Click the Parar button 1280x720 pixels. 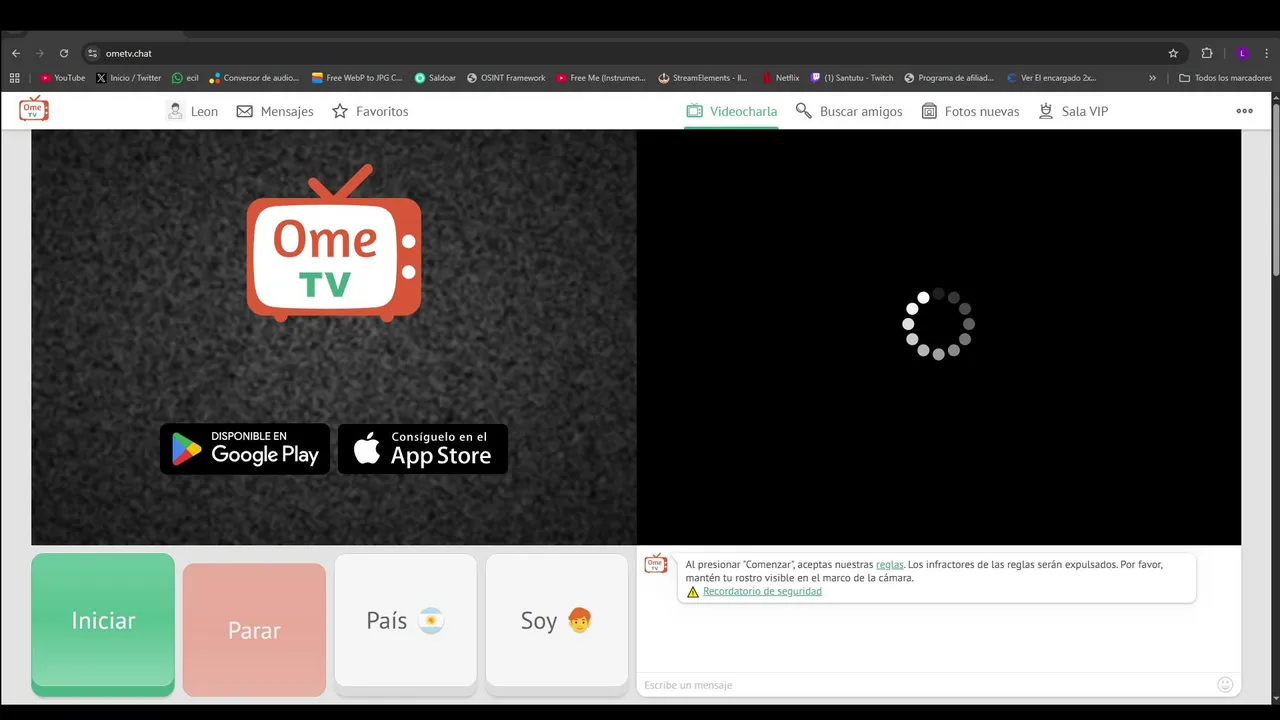click(x=254, y=630)
